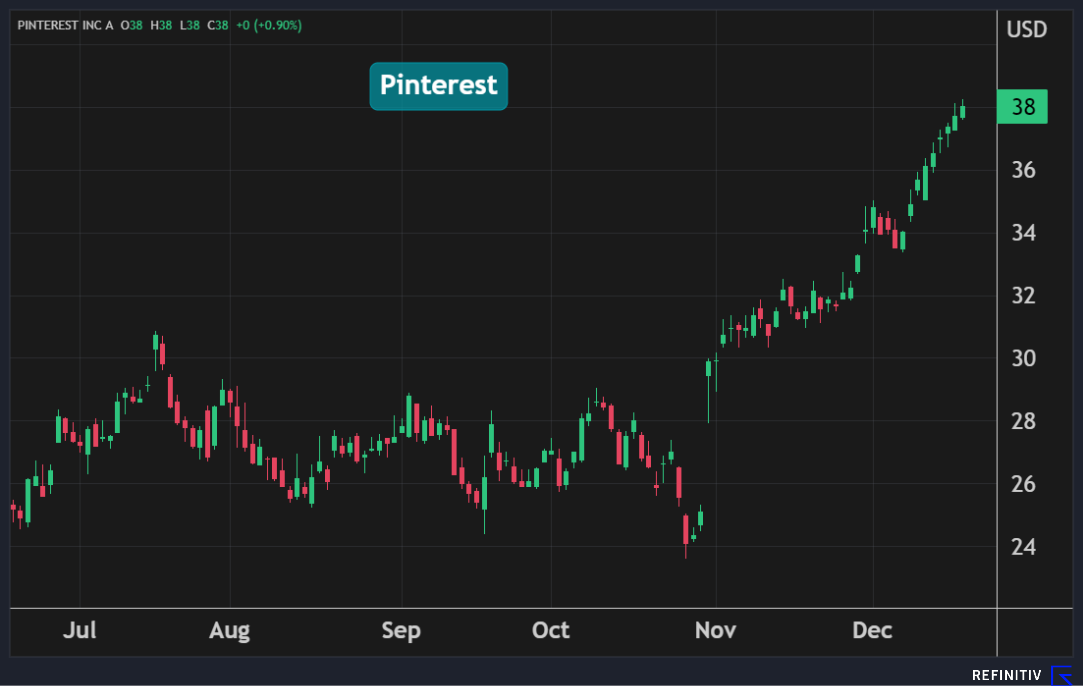Screen dimensions: 1083x686
Task: Select the Jul label on time axis
Action: click(79, 631)
